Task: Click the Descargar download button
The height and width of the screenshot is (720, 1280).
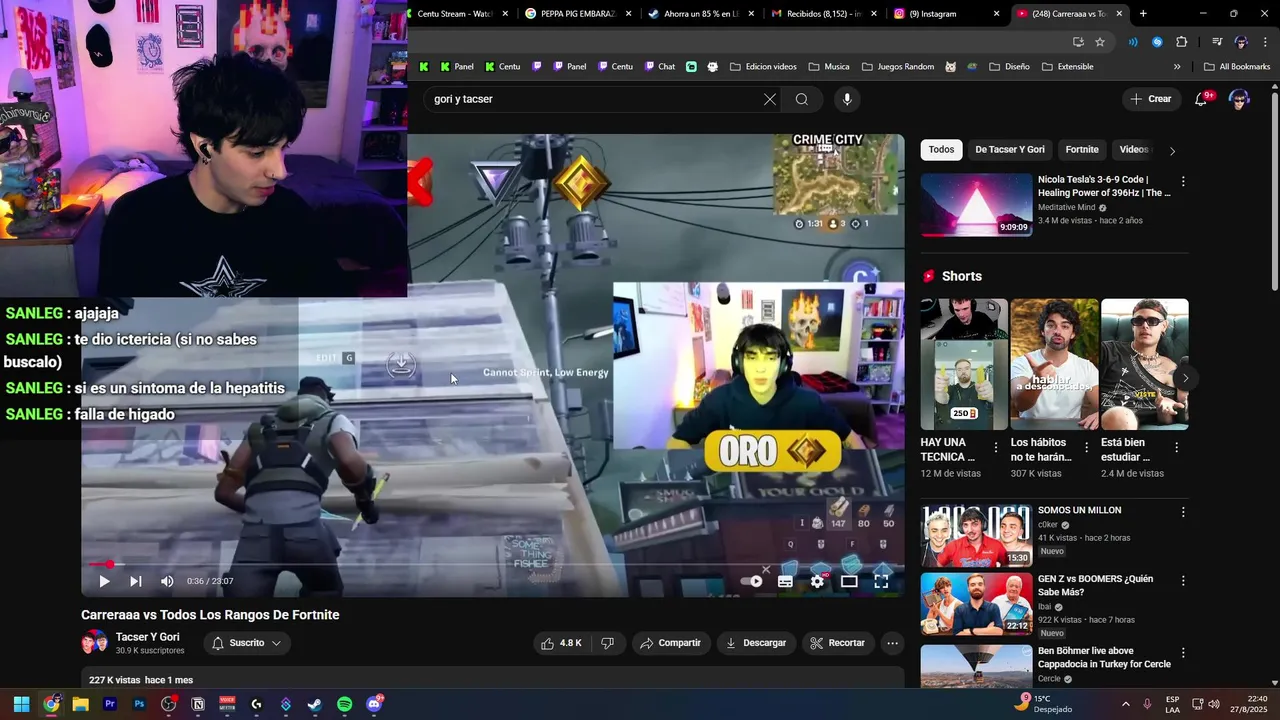Action: coord(757,643)
